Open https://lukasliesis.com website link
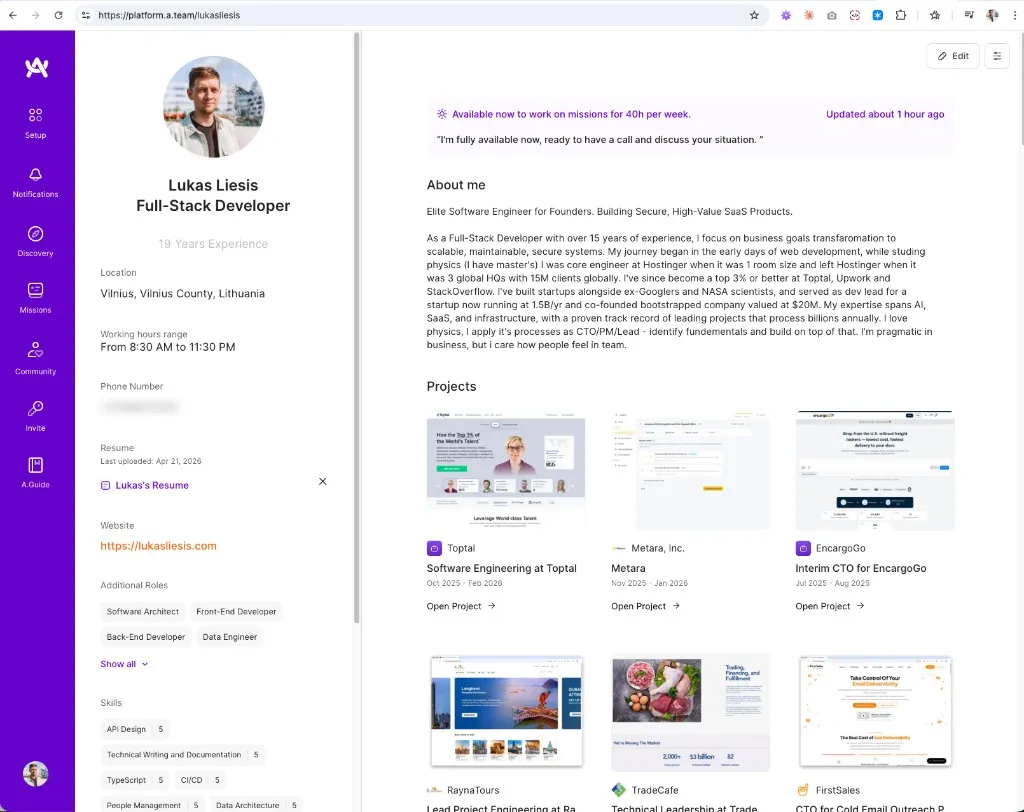1024x812 pixels. [158, 546]
